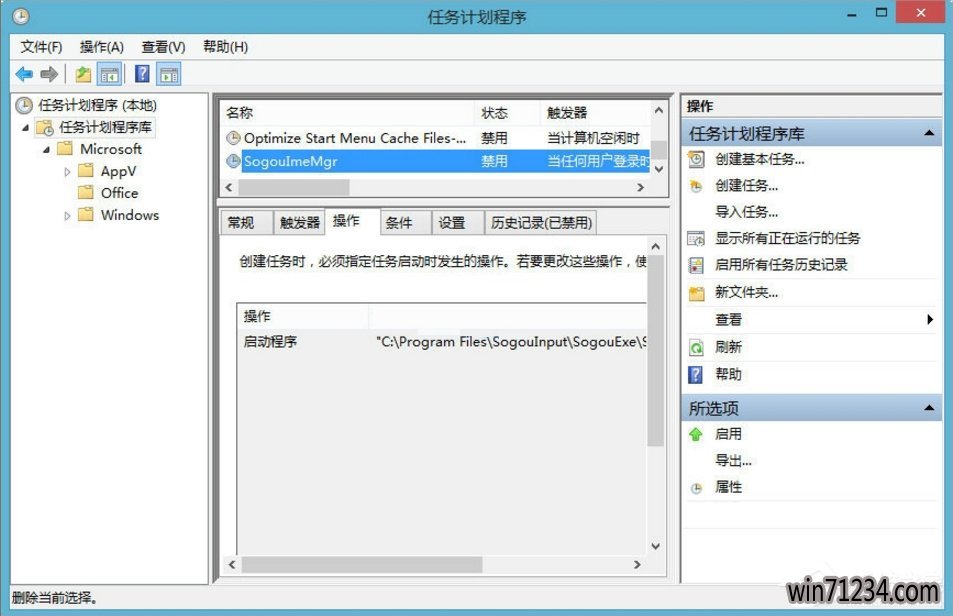Click the Up one level folder icon
The image size is (953, 616).
83,74
